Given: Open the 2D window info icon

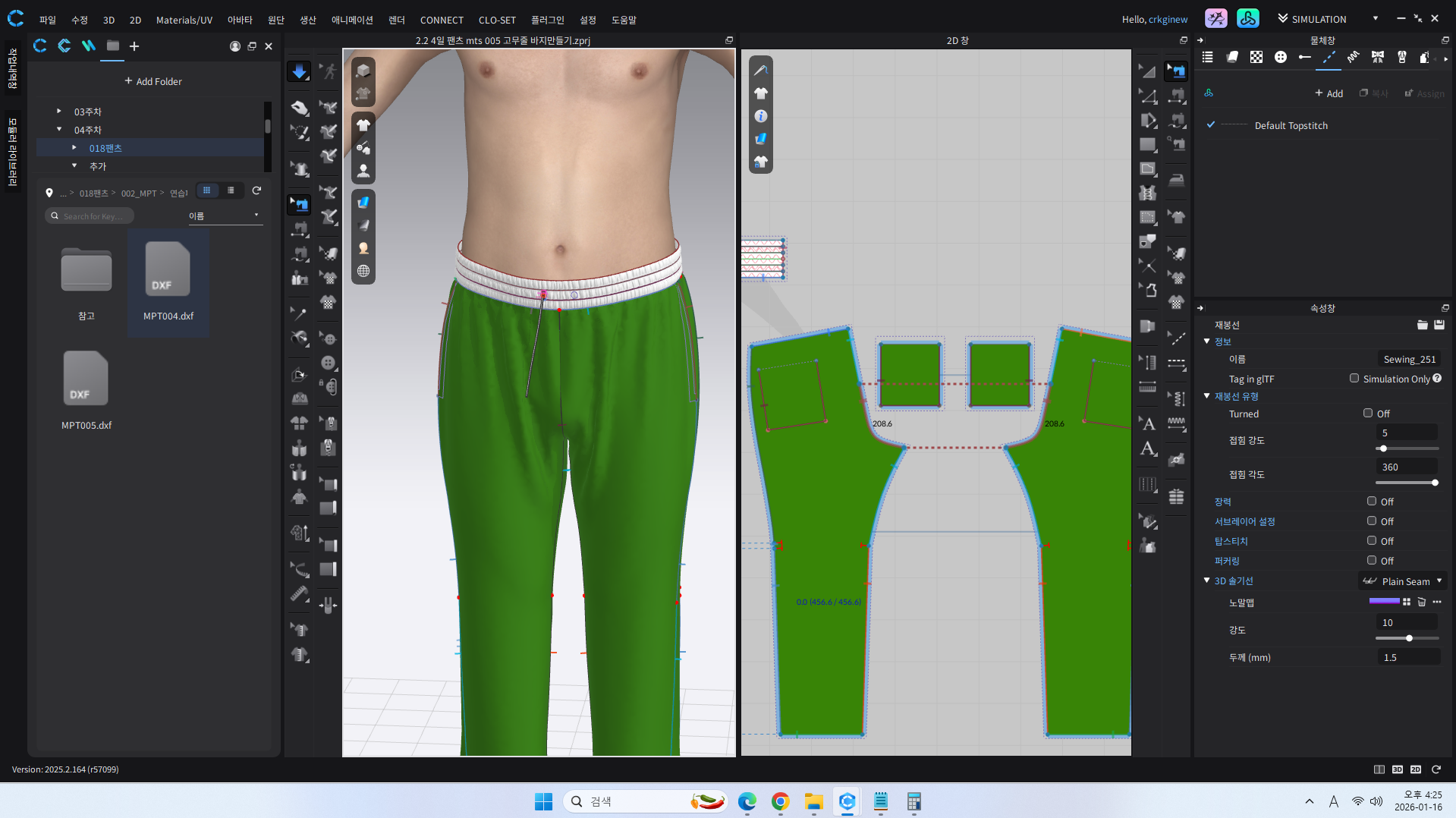Looking at the screenshot, I should point(760,116).
